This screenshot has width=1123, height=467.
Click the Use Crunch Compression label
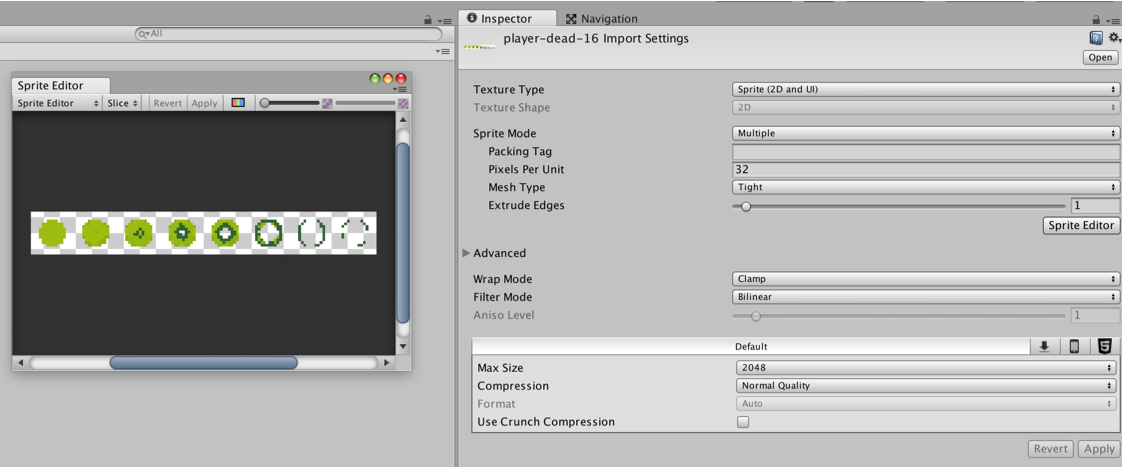pos(546,422)
